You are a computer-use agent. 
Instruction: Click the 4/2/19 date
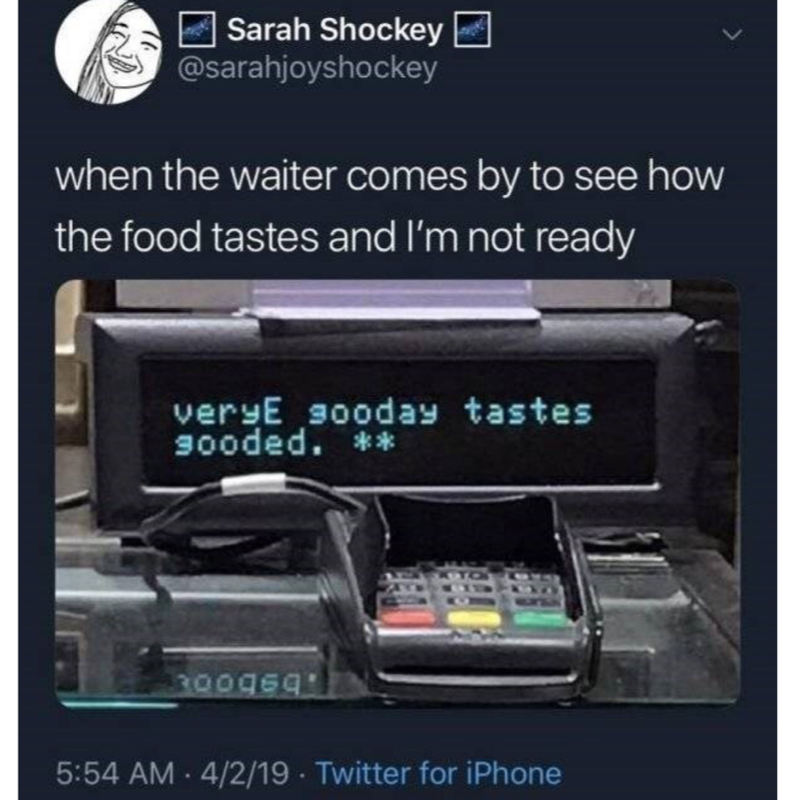[245, 773]
